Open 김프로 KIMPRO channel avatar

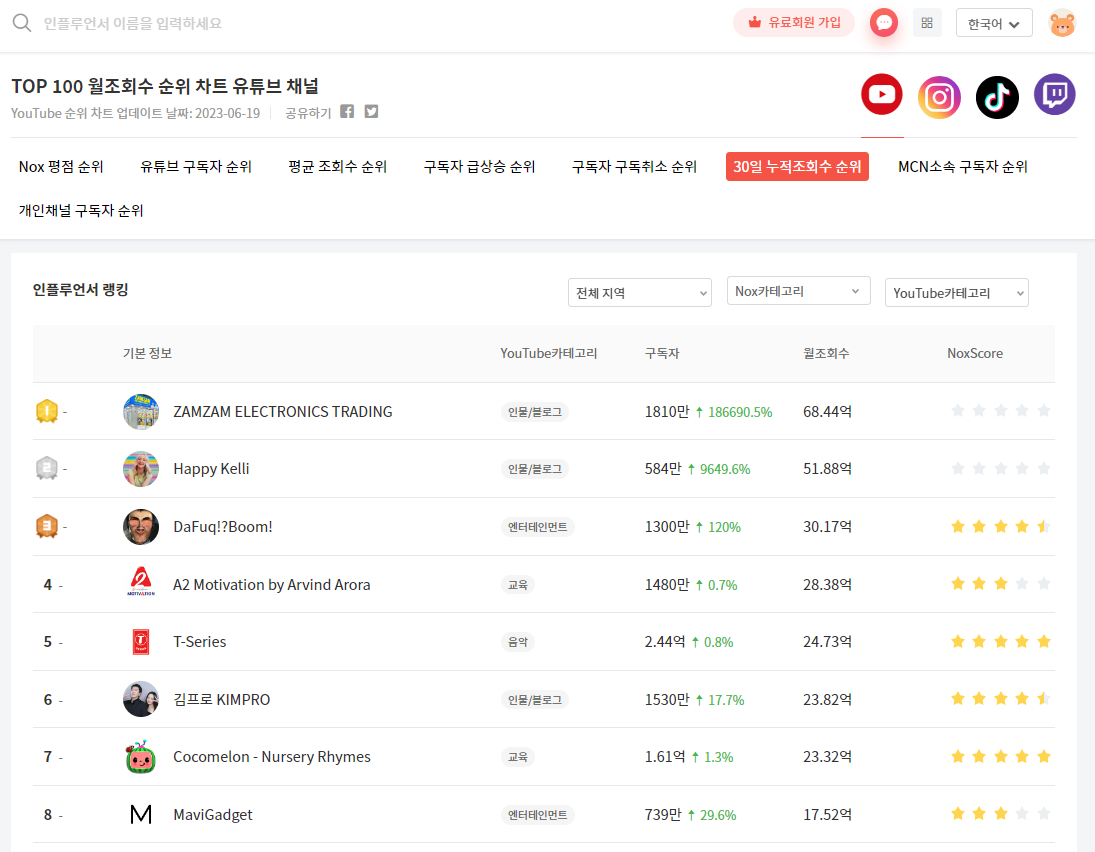tap(141, 699)
